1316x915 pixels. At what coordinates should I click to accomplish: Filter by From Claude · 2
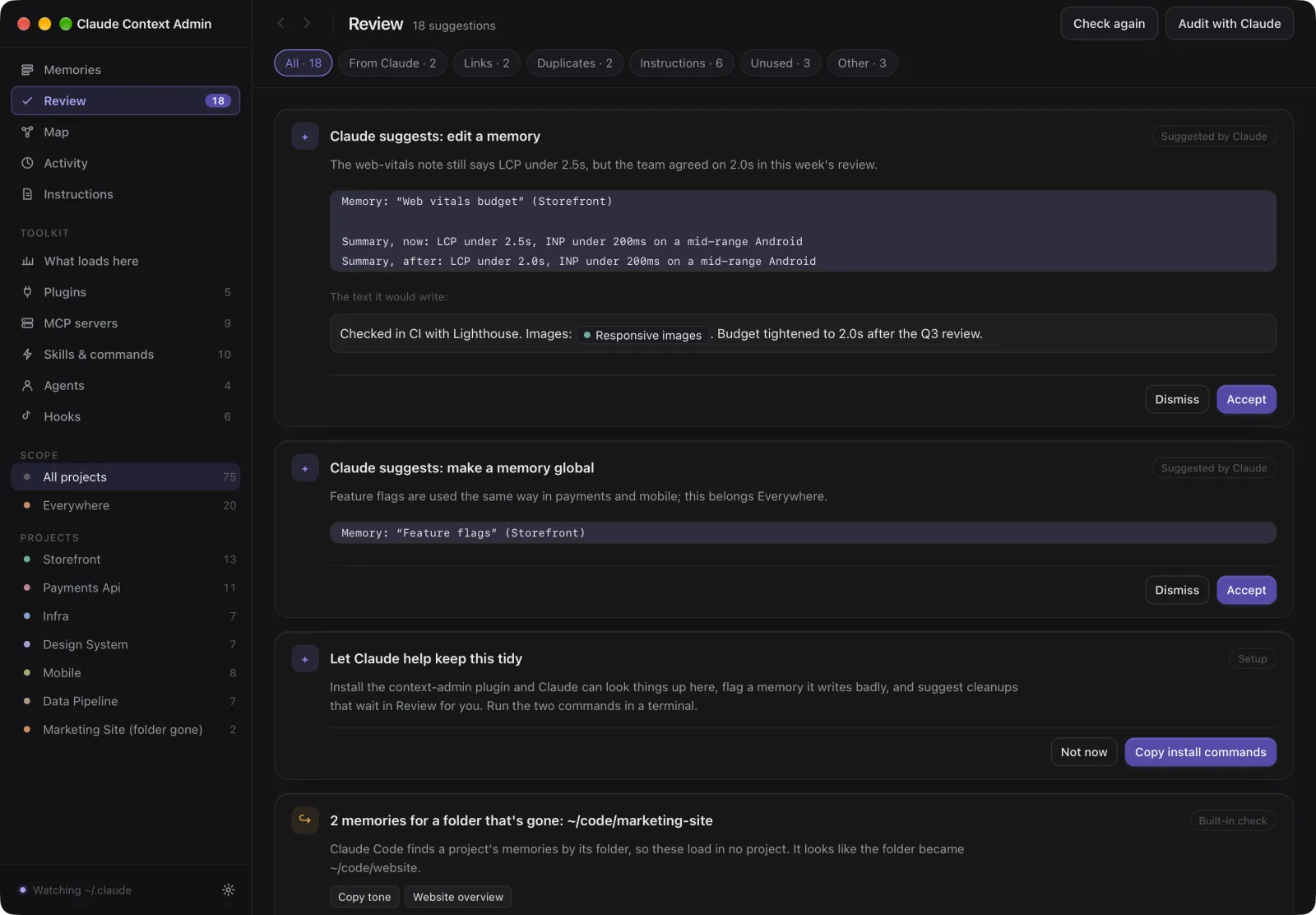coord(392,63)
